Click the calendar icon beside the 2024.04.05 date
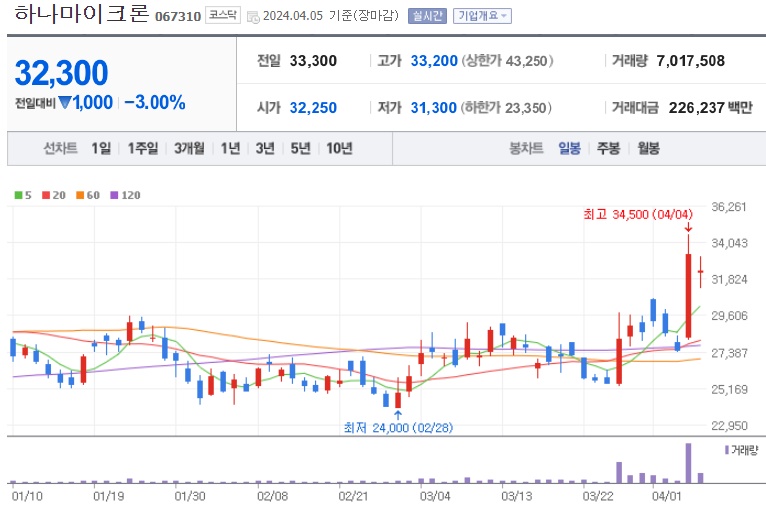The width and height of the screenshot is (766, 509). [253, 17]
